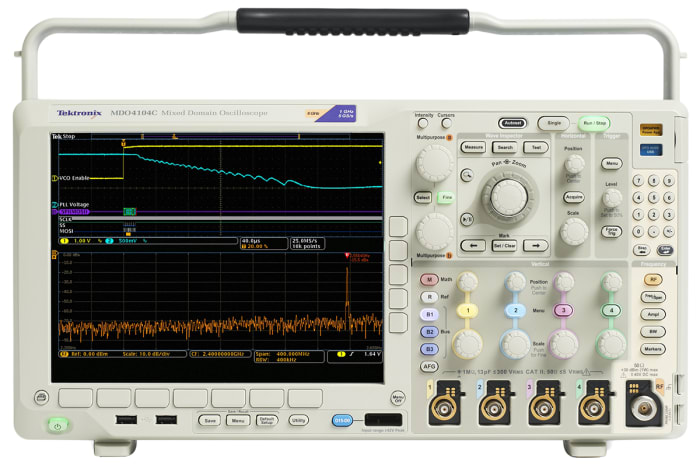Tap keypad digit 6
The image size is (700, 465).
pos(668,197)
